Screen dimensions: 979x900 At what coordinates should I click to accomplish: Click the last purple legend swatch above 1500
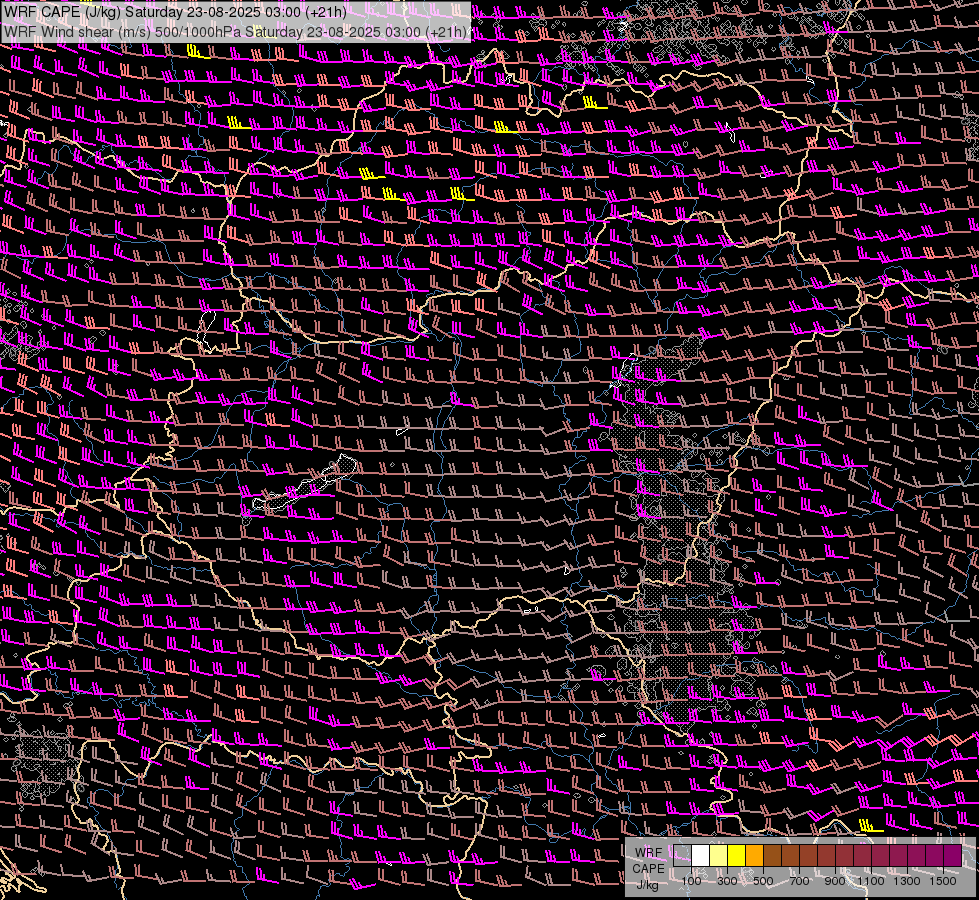[x=952, y=855]
